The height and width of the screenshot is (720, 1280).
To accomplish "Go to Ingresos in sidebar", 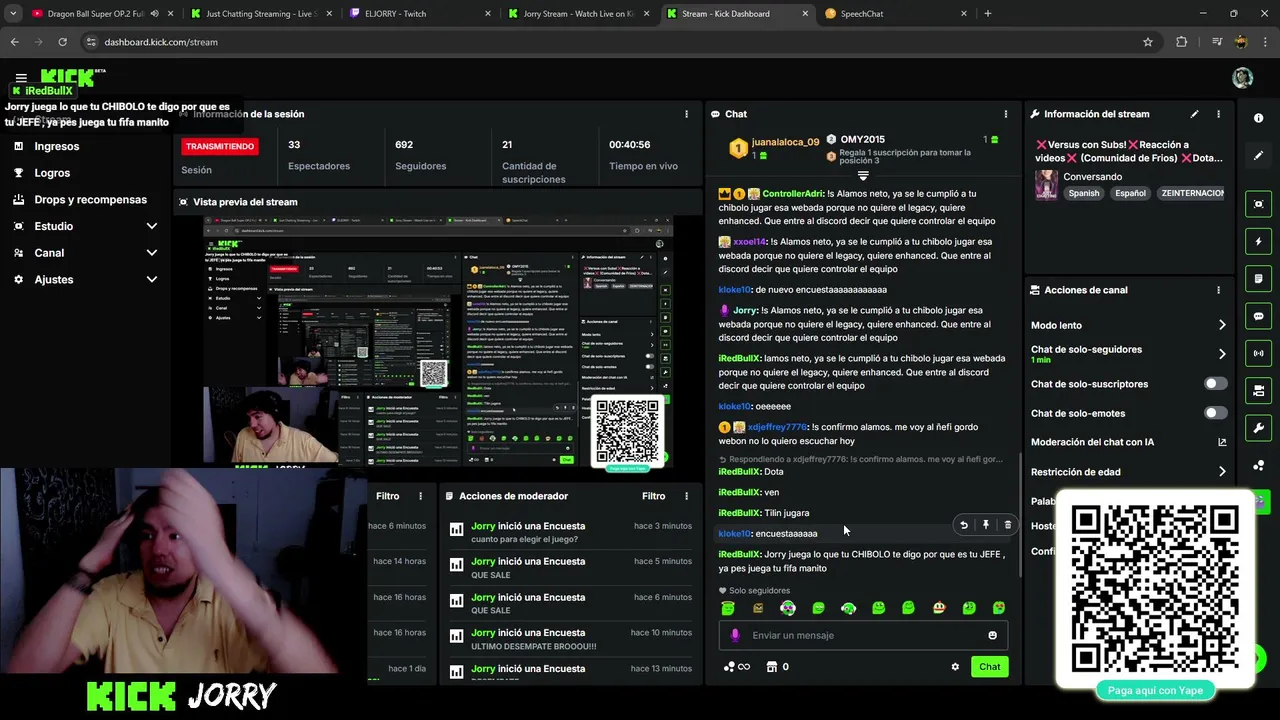I will (x=57, y=146).
